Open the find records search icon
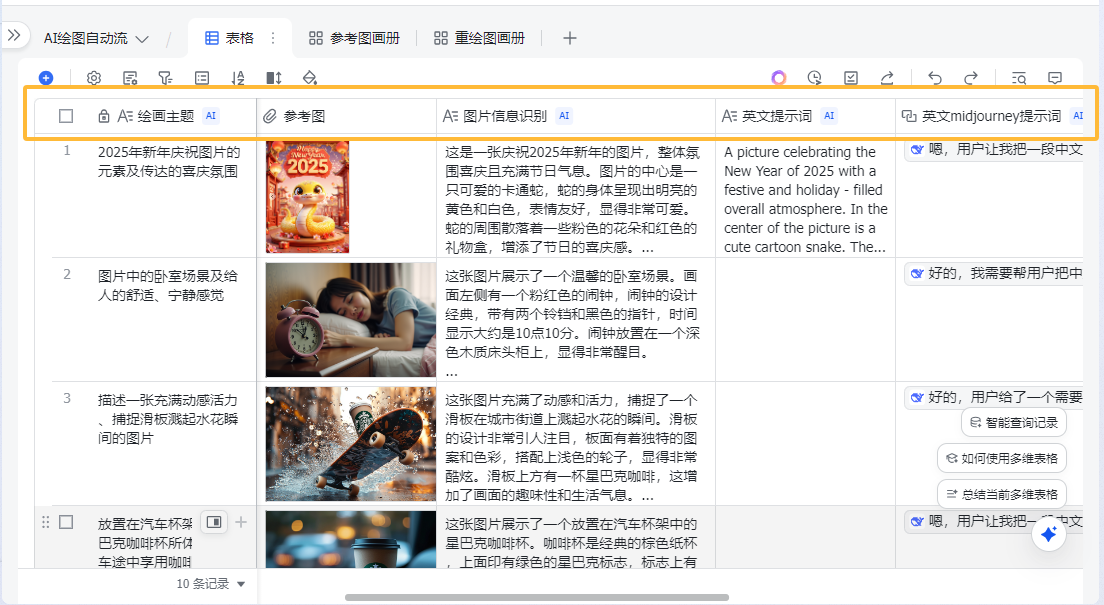Viewport: 1104px width, 605px height. [1019, 78]
